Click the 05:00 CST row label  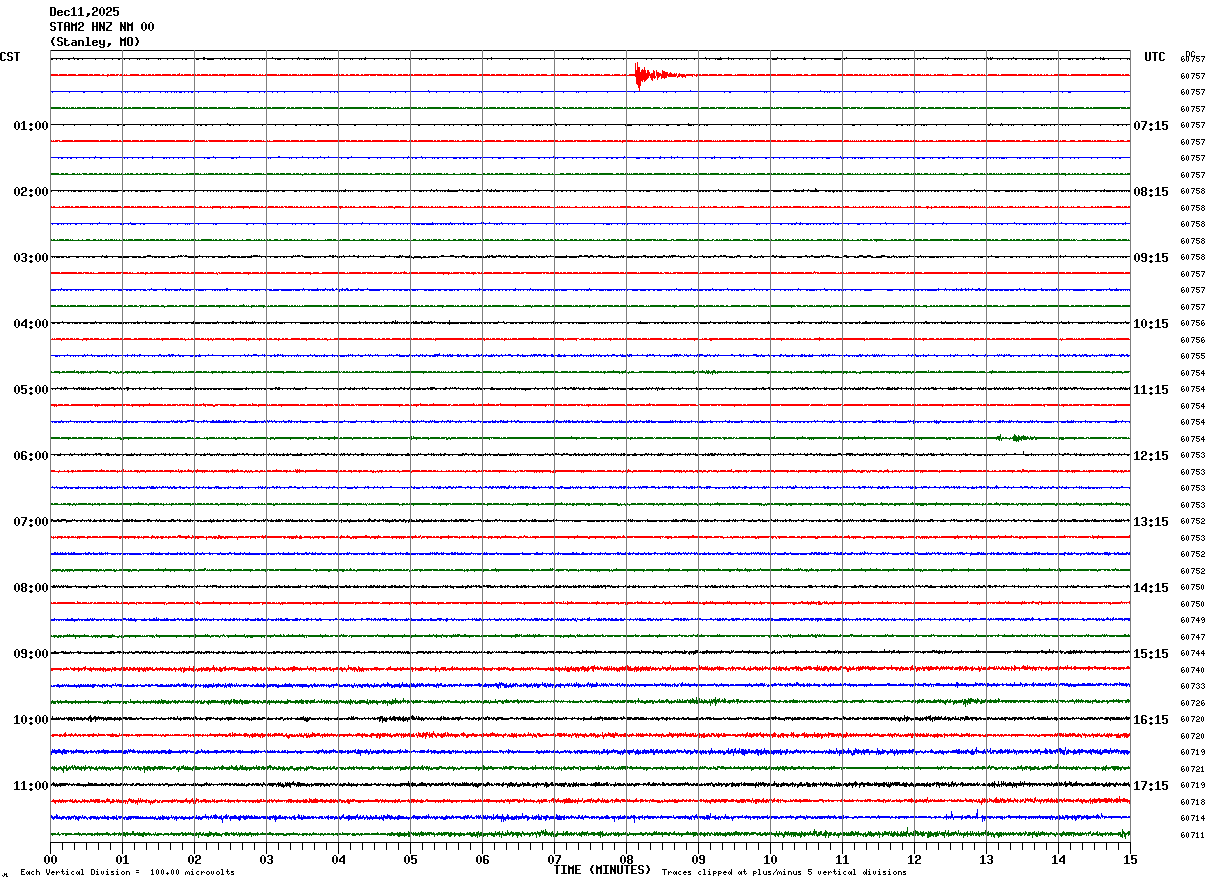coord(31,389)
